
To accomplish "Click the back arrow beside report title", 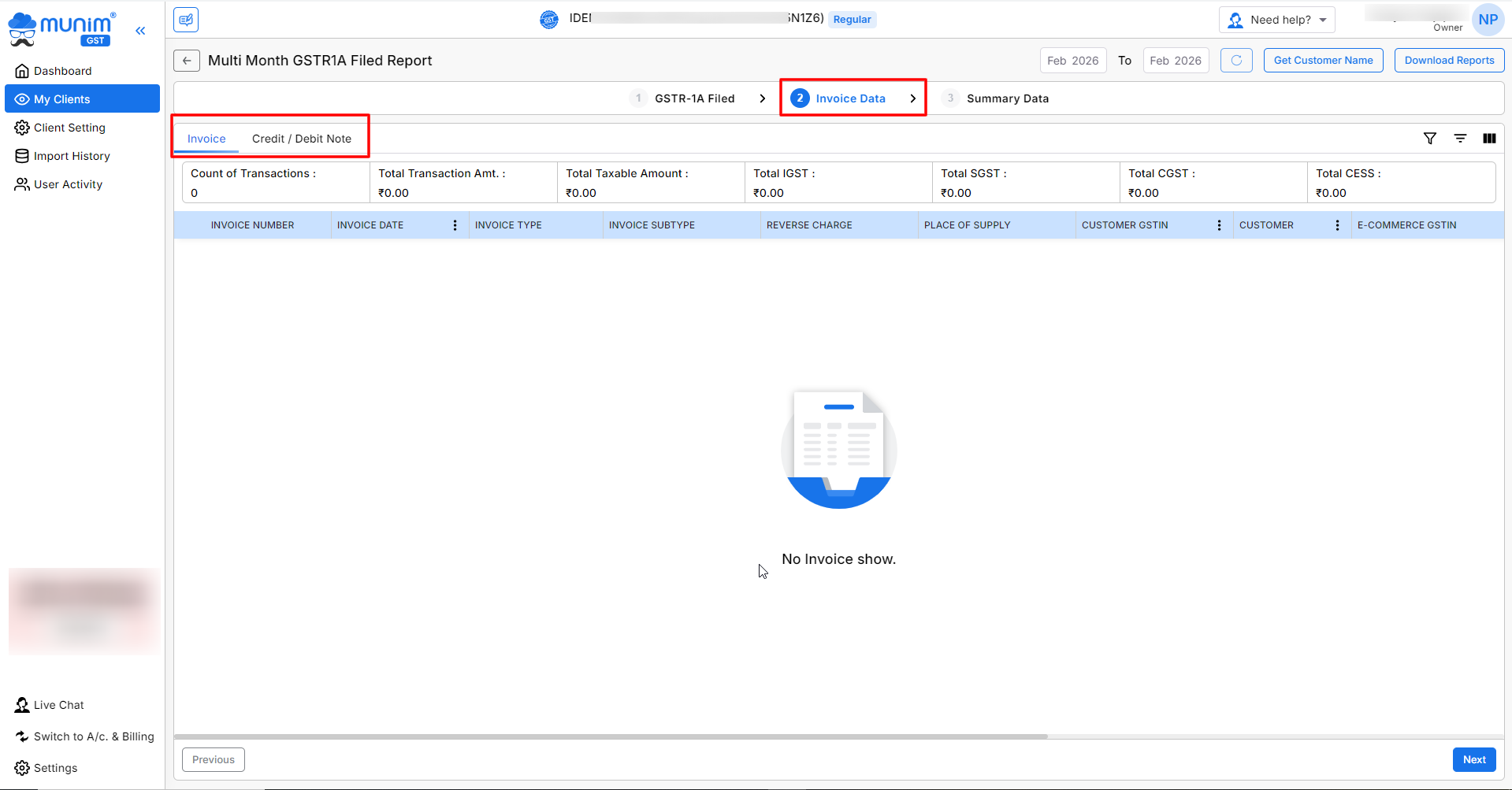I will point(187,61).
